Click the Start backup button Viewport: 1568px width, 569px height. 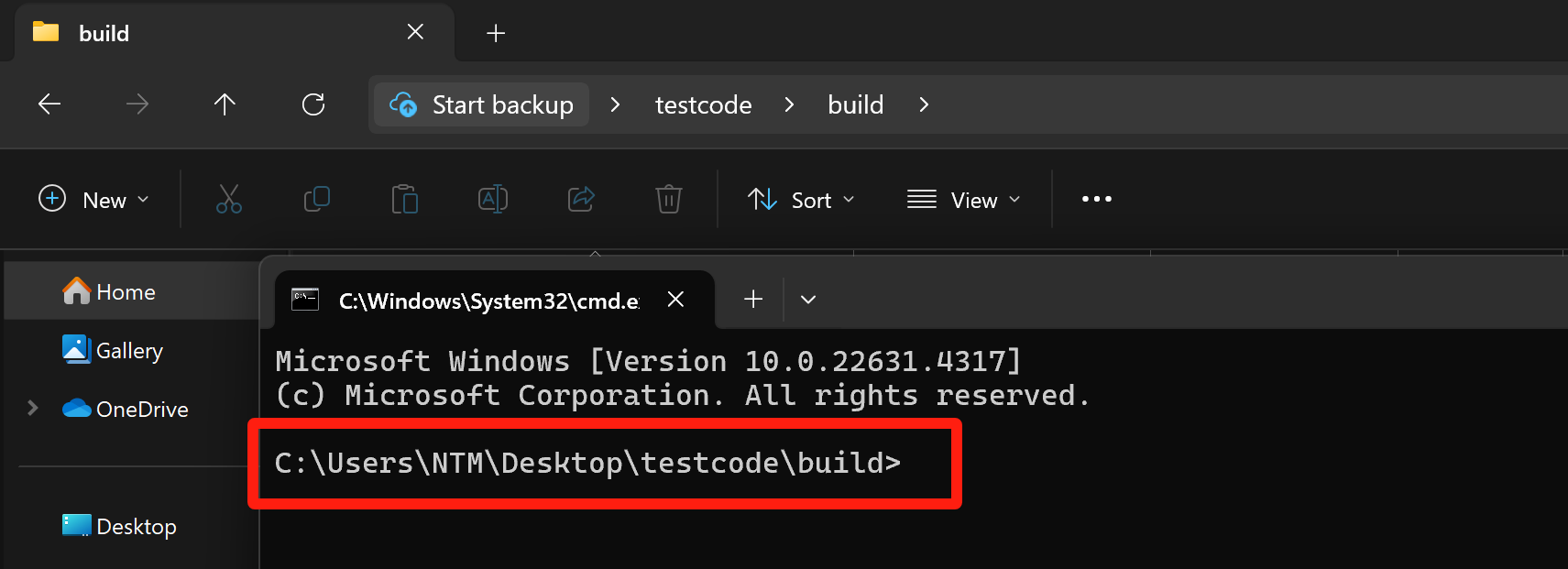click(x=482, y=104)
